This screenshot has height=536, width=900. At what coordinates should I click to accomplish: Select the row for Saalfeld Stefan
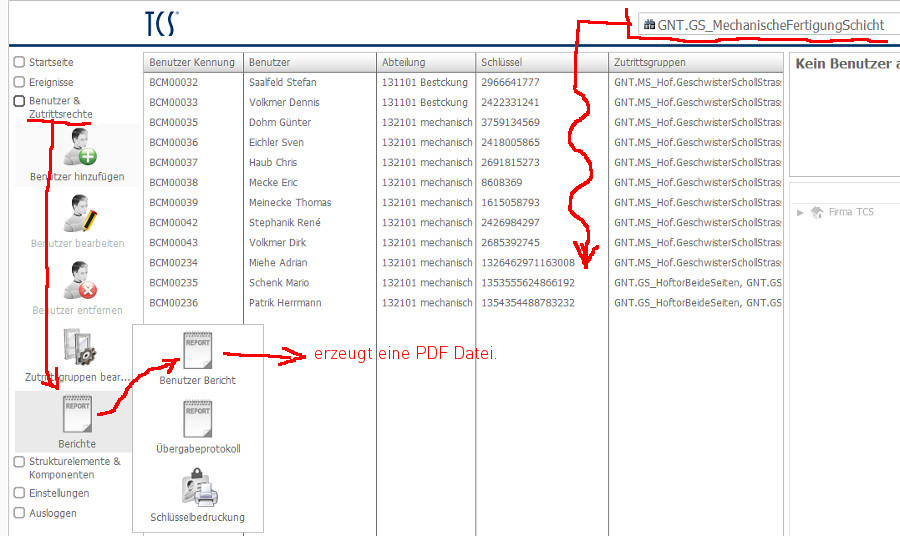point(283,82)
